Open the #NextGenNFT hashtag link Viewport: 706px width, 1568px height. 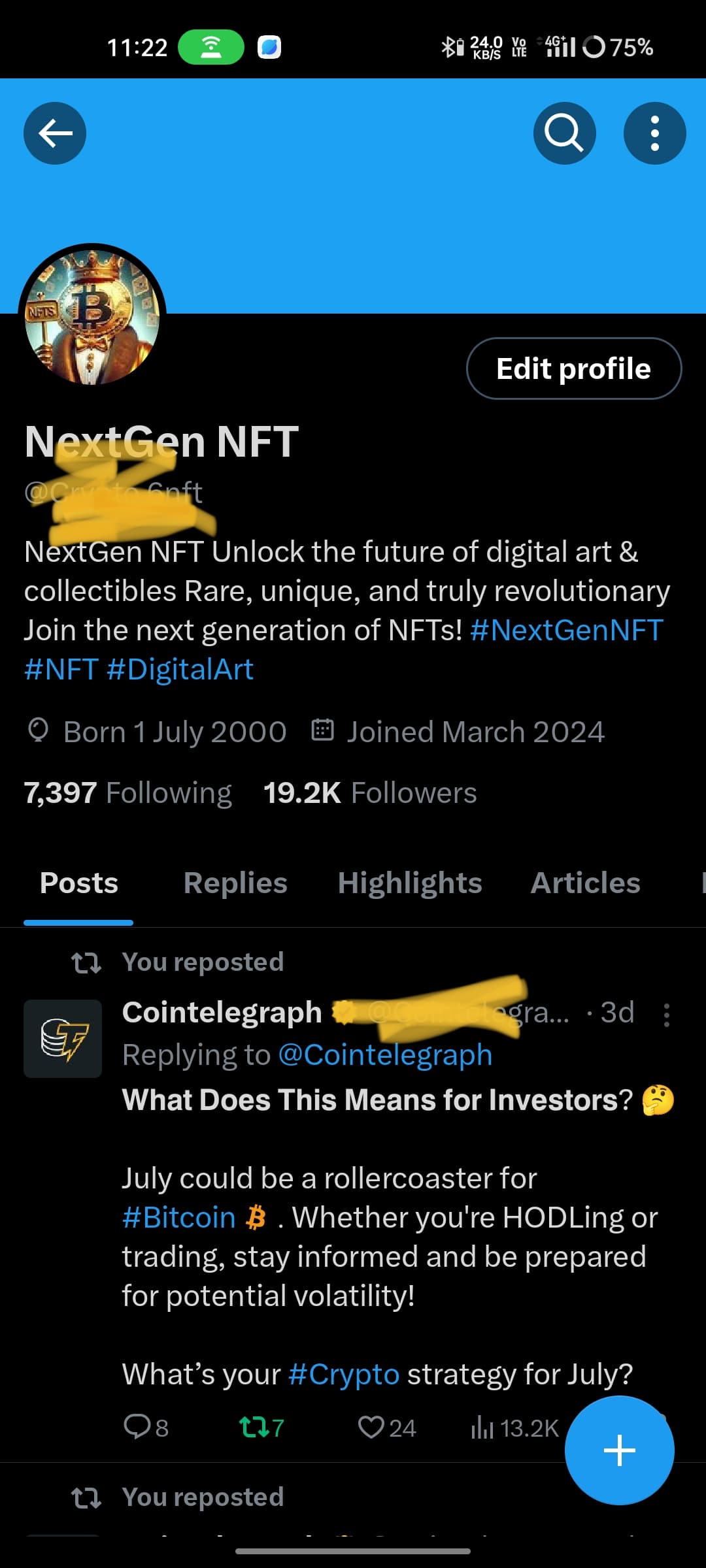tap(566, 630)
